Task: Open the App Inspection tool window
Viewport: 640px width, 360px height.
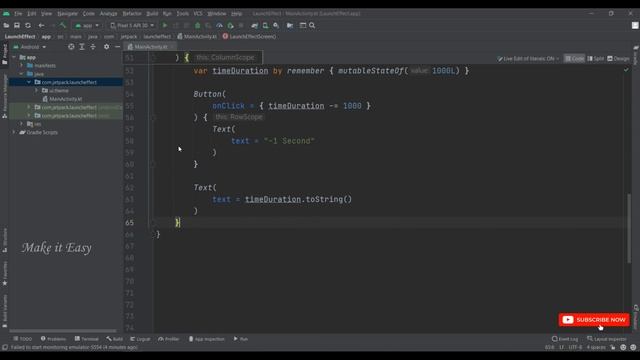Action: click(207, 339)
